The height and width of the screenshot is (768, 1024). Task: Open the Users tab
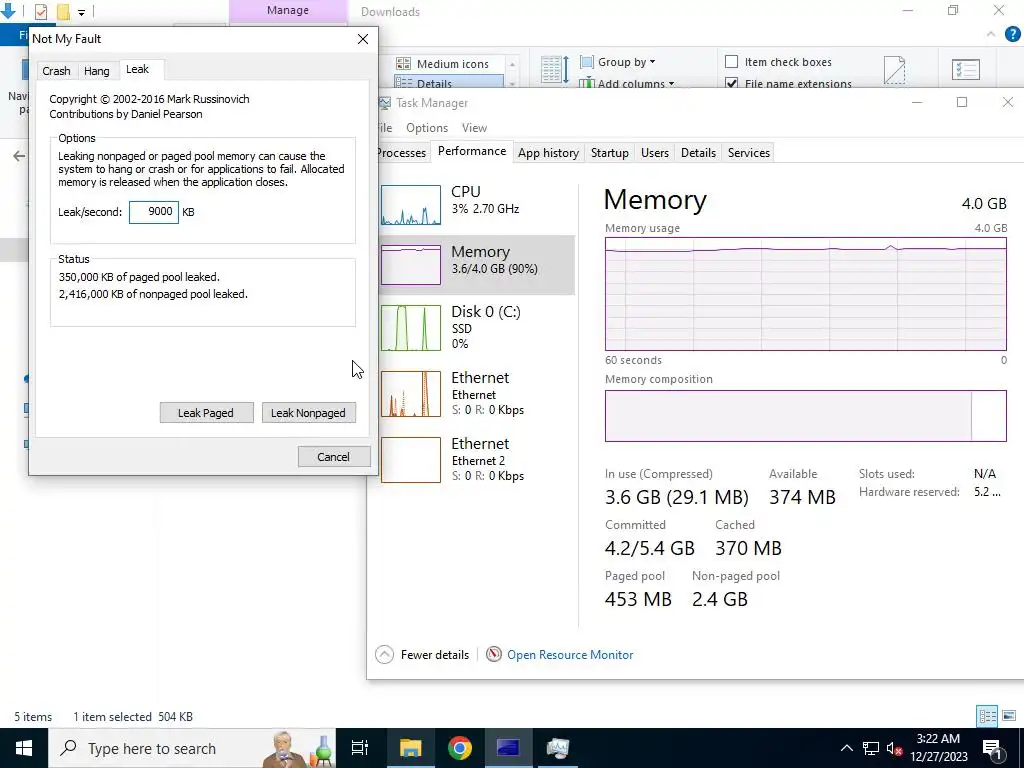pyautogui.click(x=654, y=152)
